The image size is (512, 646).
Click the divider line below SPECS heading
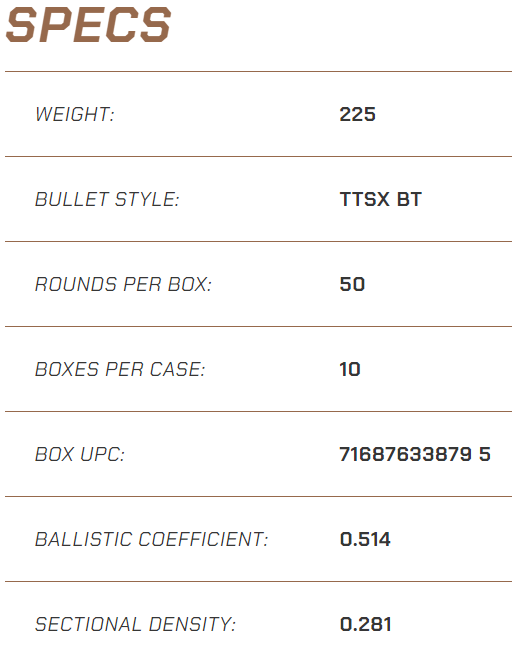pos(258,72)
